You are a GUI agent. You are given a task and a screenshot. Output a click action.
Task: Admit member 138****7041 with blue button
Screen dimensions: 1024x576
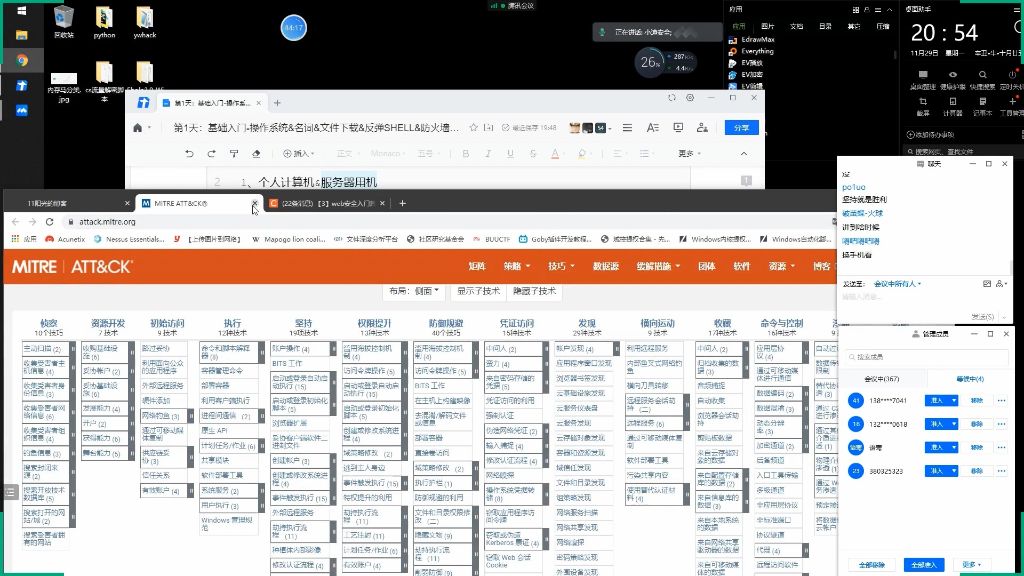tap(937, 400)
